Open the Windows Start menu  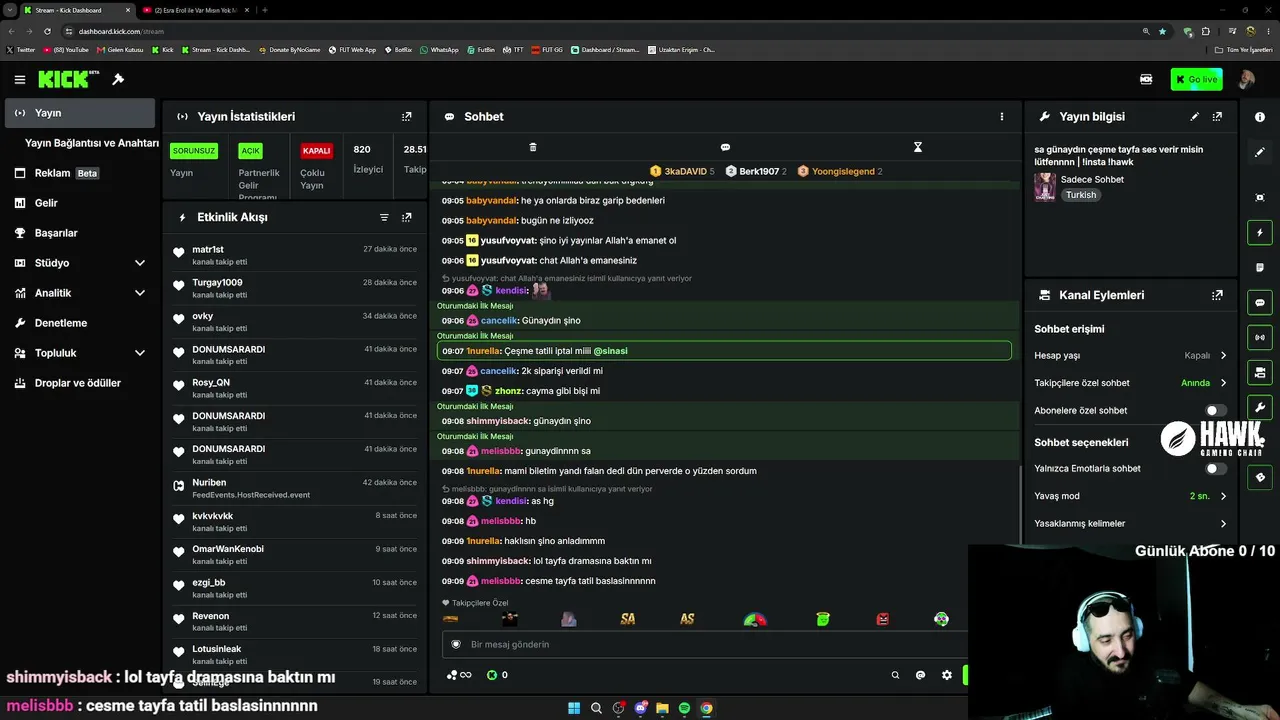[574, 708]
